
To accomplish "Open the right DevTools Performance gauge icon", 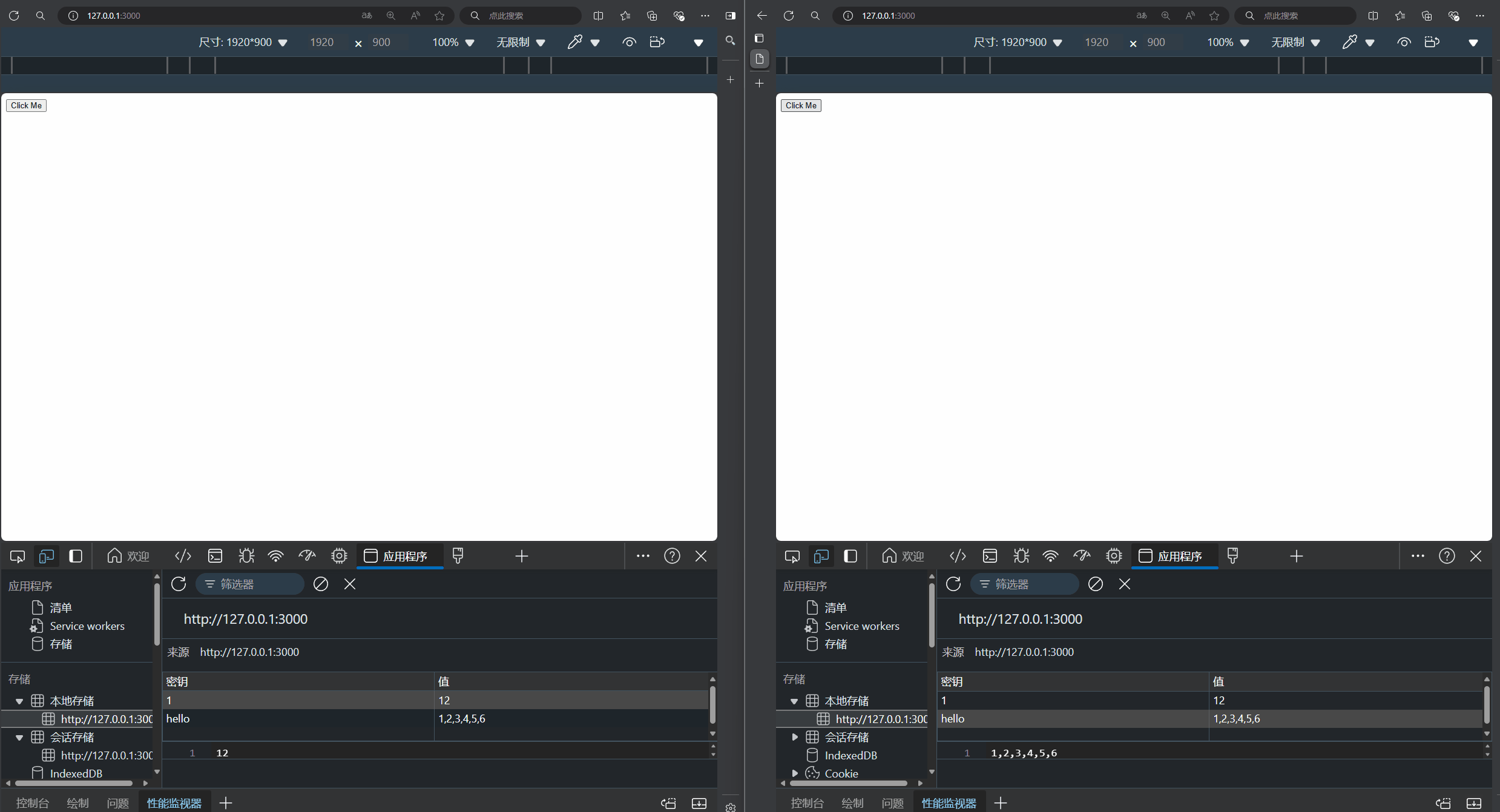I will (1082, 556).
